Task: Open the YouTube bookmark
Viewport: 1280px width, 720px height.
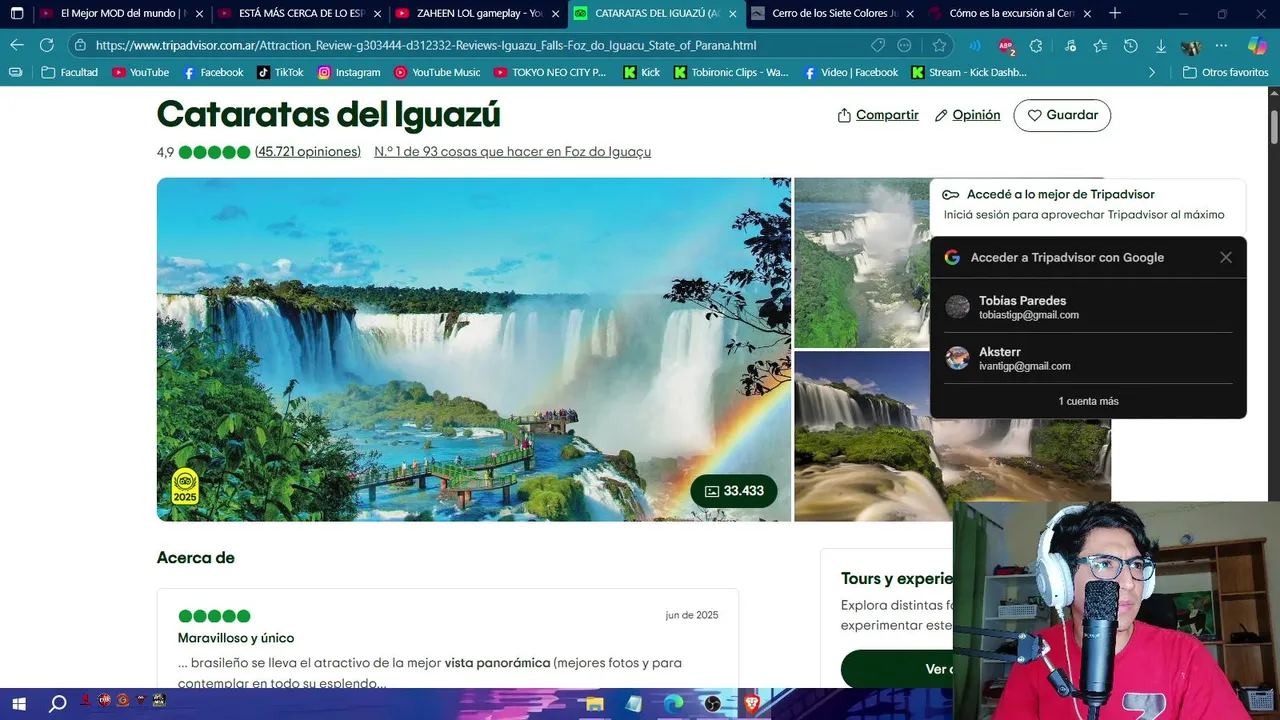Action: (140, 72)
